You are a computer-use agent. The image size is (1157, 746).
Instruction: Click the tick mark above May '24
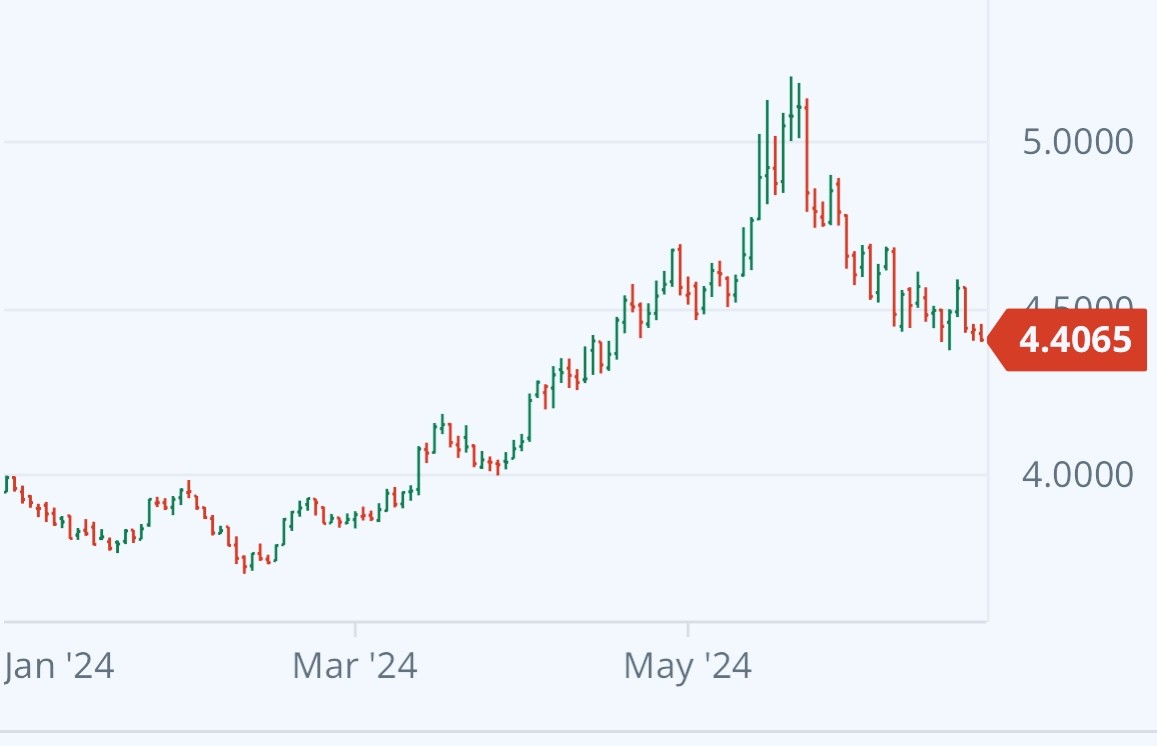(688, 628)
